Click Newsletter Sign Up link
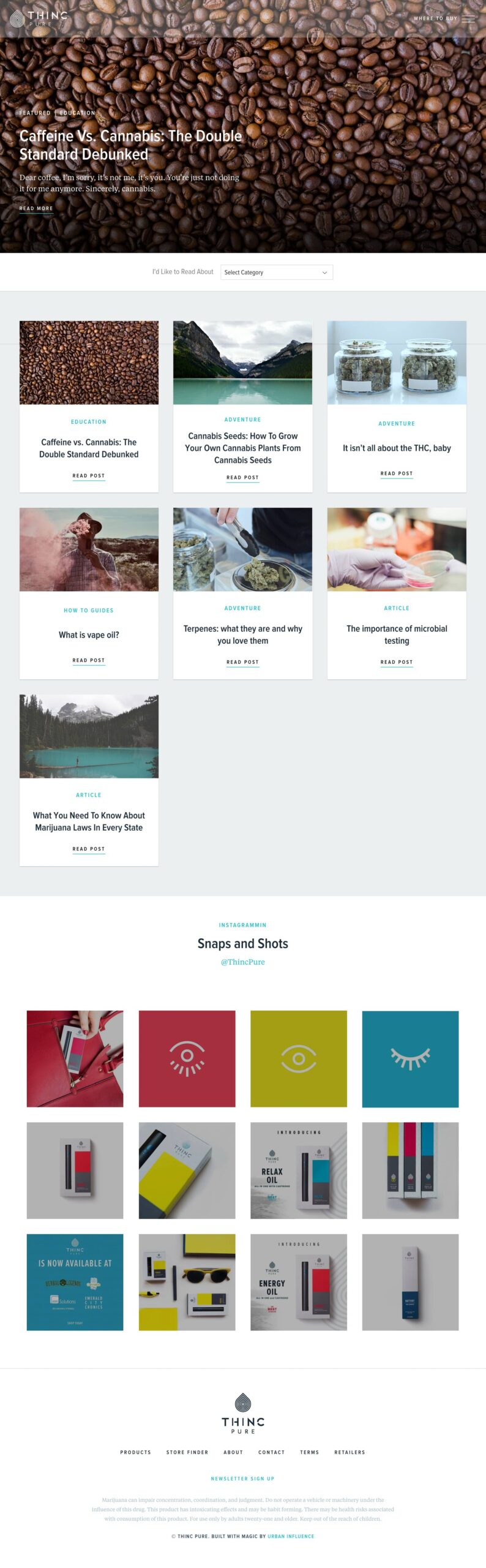This screenshot has height=1568, width=486. [243, 1479]
